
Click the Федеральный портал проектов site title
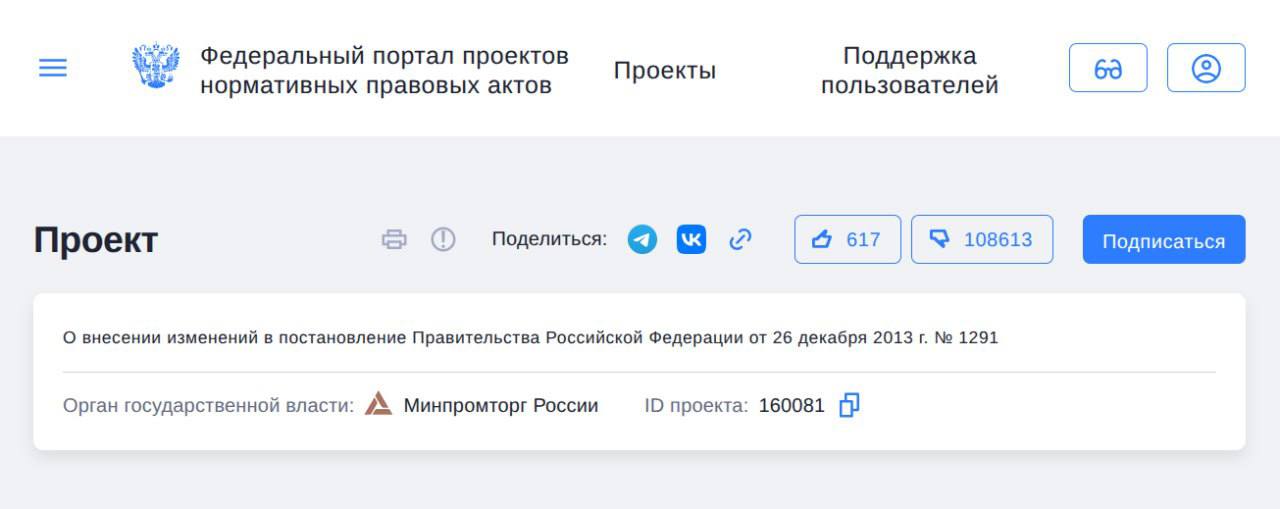pyautogui.click(x=384, y=70)
